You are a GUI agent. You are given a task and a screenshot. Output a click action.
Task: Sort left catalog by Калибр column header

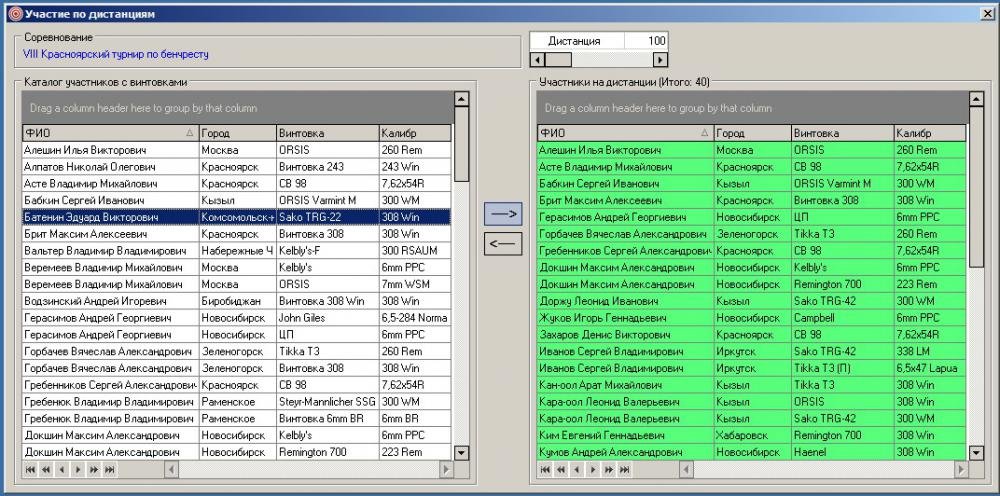click(x=412, y=133)
